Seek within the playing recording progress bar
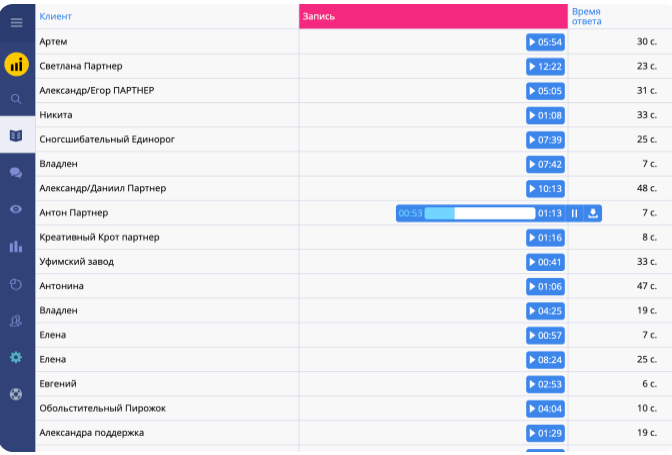The height and width of the screenshot is (455, 672). [480, 213]
